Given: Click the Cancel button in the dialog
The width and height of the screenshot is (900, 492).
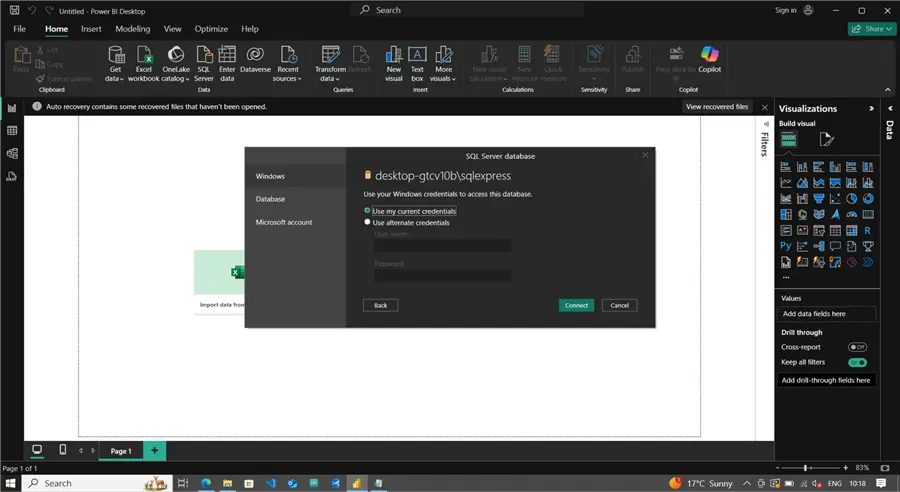Looking at the screenshot, I should (x=619, y=305).
